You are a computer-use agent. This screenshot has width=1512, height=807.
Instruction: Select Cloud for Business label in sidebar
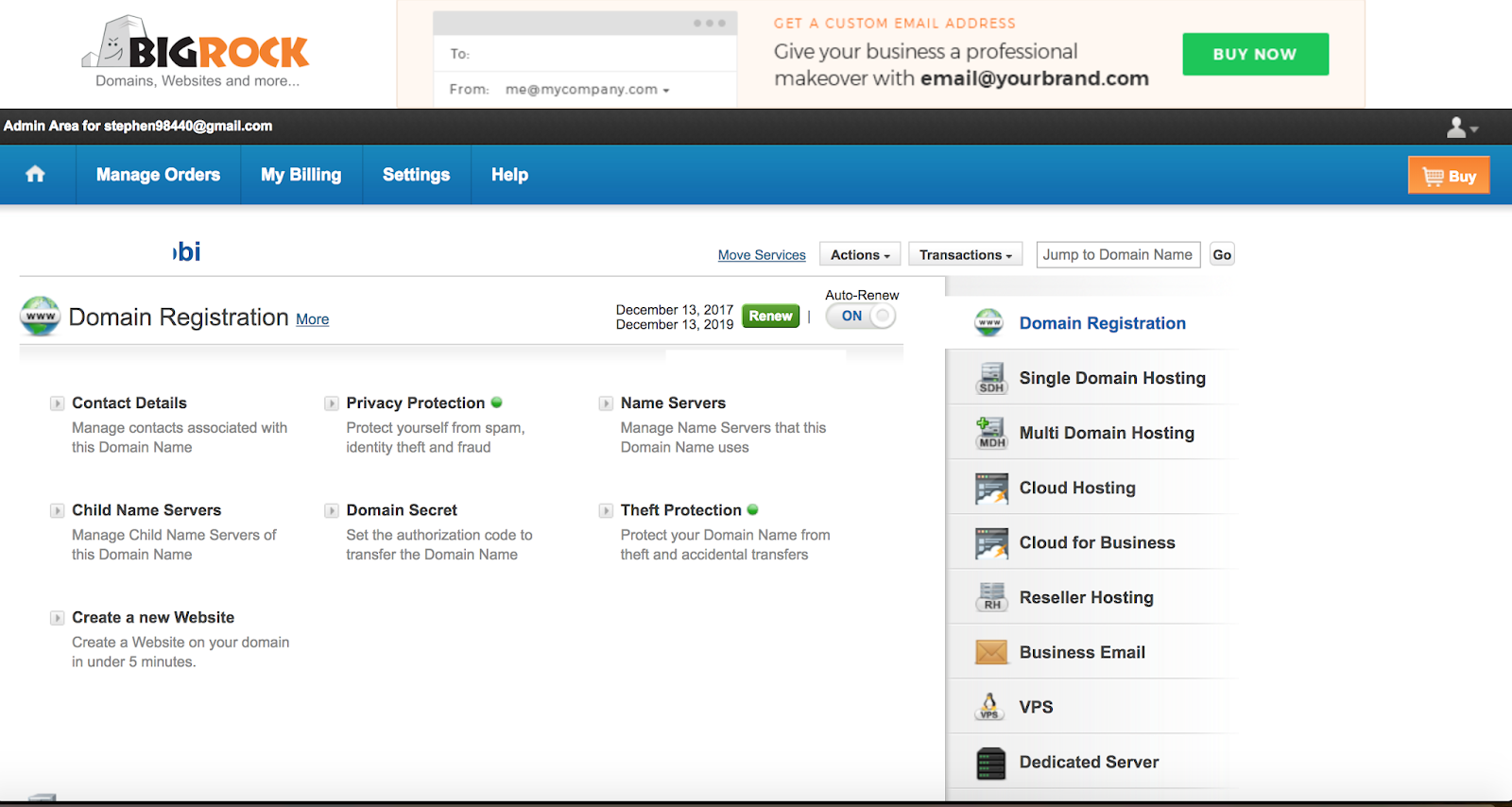click(1097, 542)
